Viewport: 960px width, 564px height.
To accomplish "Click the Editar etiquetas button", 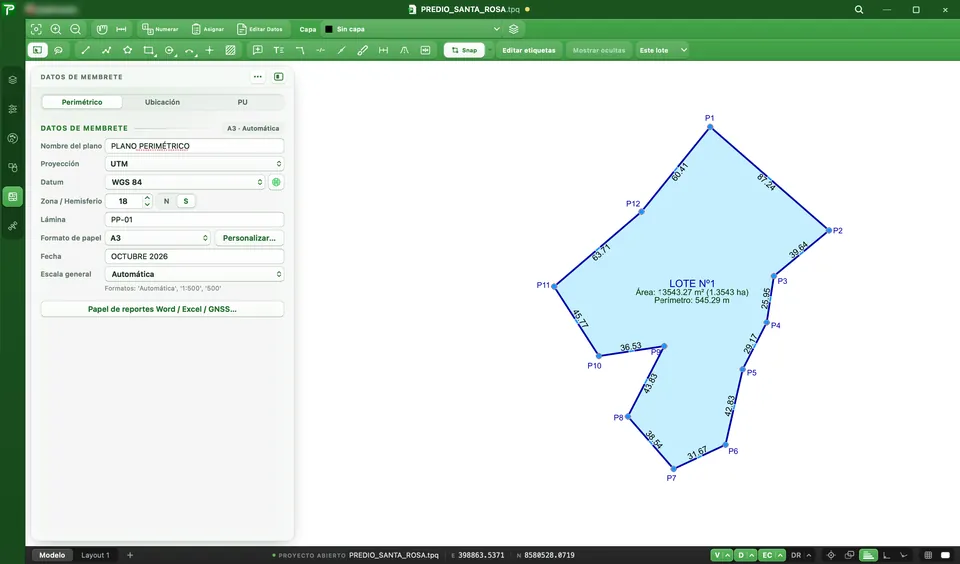I will pos(529,50).
